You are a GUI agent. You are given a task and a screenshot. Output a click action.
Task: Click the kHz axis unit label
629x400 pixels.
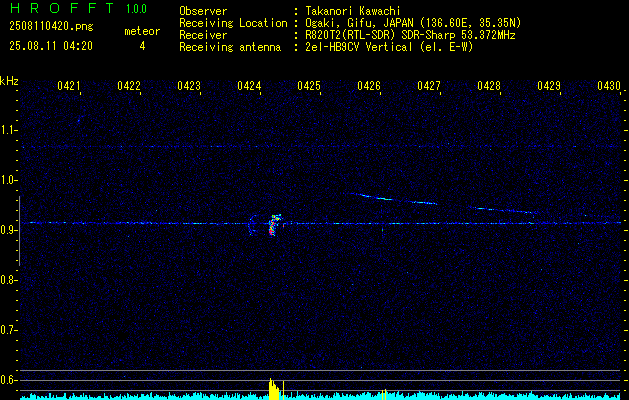(9, 81)
